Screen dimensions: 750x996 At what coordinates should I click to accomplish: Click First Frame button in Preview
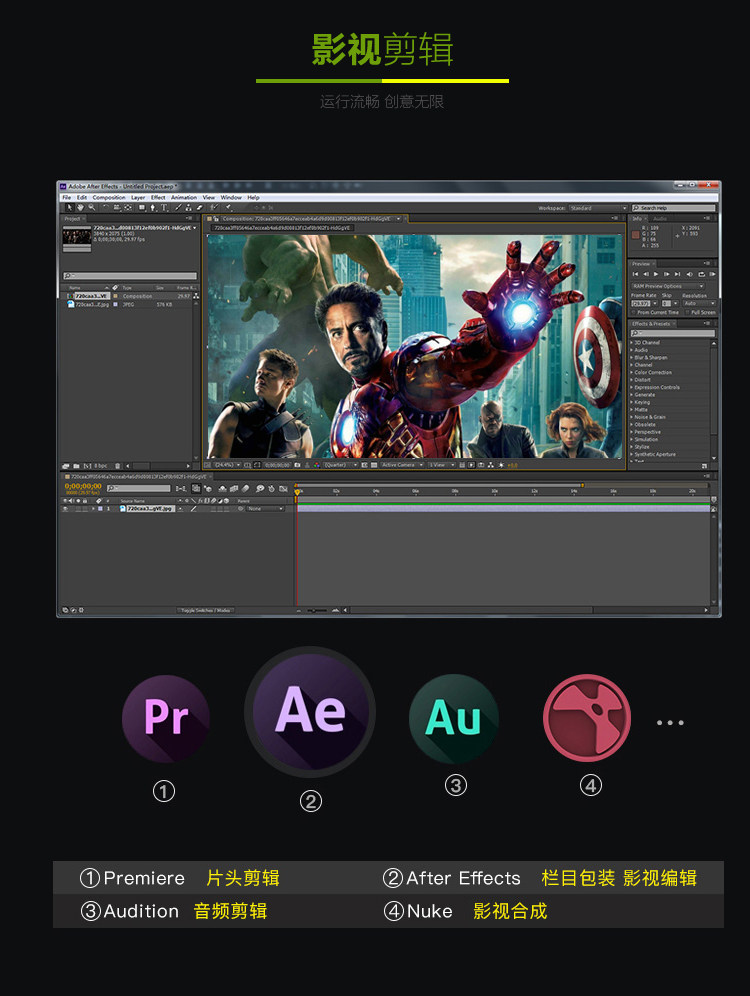pos(635,274)
